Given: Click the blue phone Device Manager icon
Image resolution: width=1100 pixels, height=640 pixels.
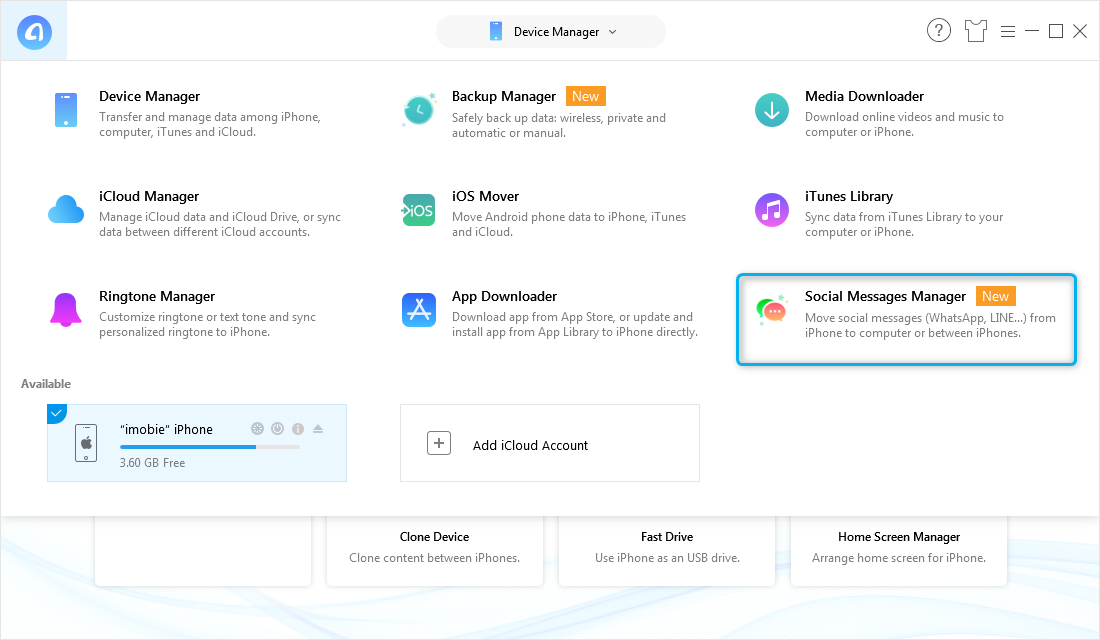Looking at the screenshot, I should click(x=66, y=110).
